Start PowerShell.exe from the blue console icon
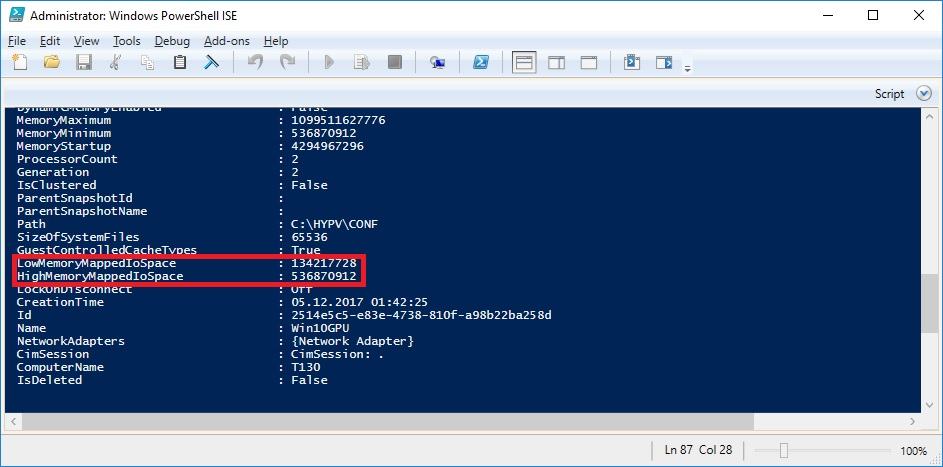Image resolution: width=943 pixels, height=467 pixels. tap(481, 62)
